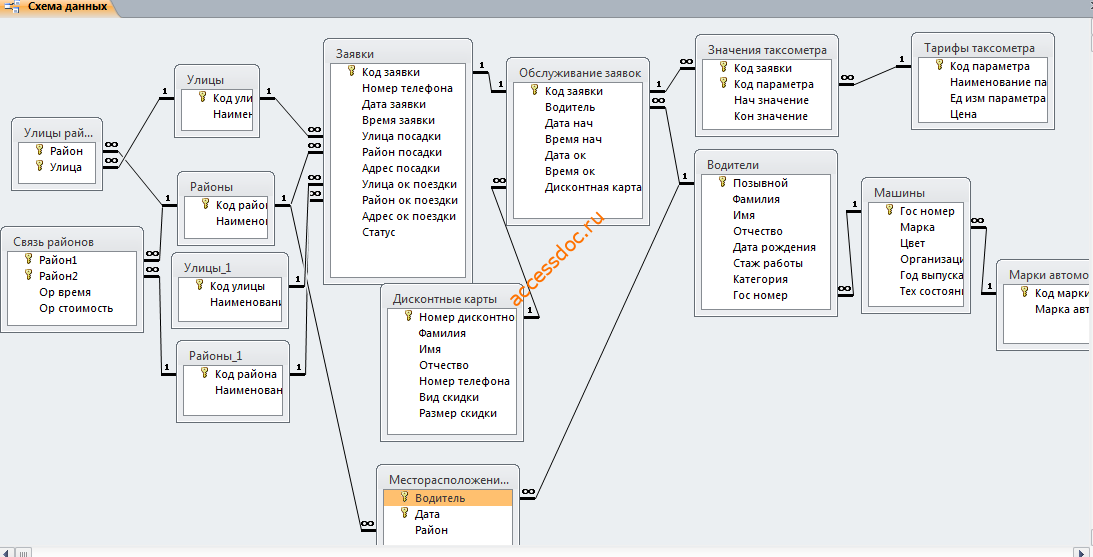Click the relationships icon on Схема данных tab

pos(11,6)
